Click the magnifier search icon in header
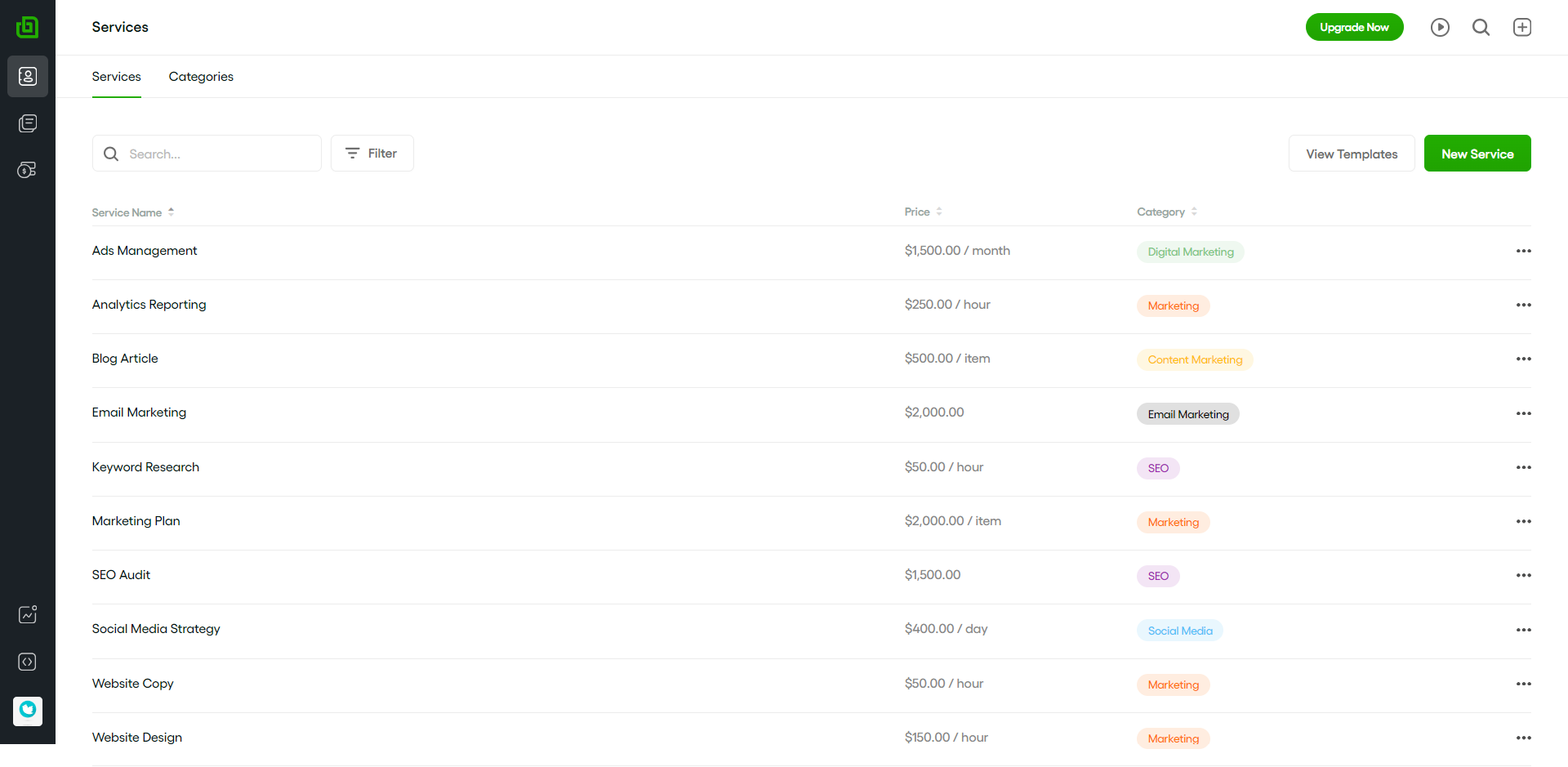Image resolution: width=1568 pixels, height=767 pixels. [x=1481, y=27]
